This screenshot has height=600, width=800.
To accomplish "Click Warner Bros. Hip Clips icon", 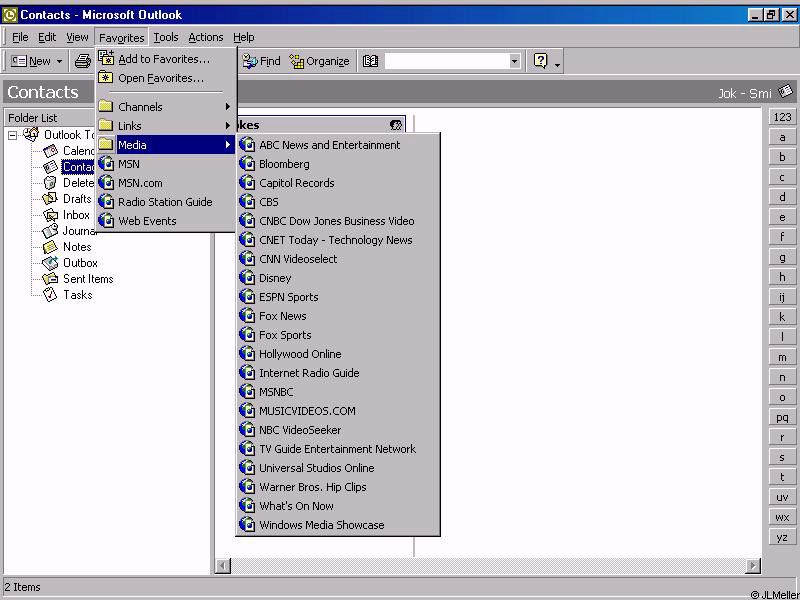I will 247,486.
